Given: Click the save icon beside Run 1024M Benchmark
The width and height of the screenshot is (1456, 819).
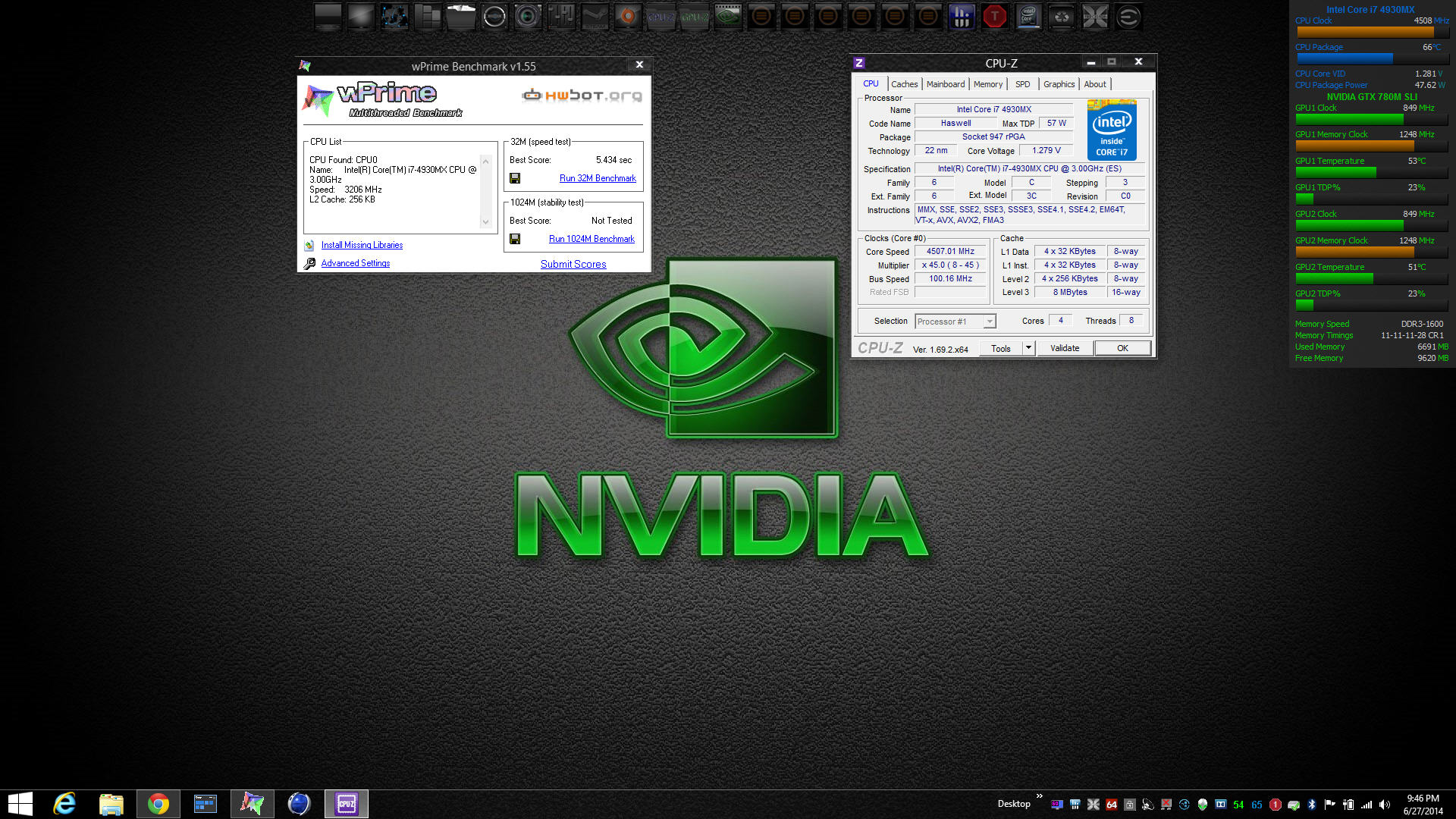Looking at the screenshot, I should coord(515,239).
